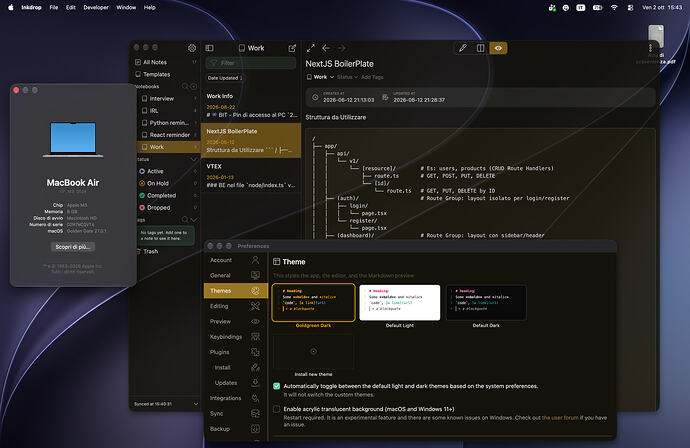Image resolution: width=690 pixels, height=448 pixels.
Task: Go forward with the right arrow
Action: point(342,48)
